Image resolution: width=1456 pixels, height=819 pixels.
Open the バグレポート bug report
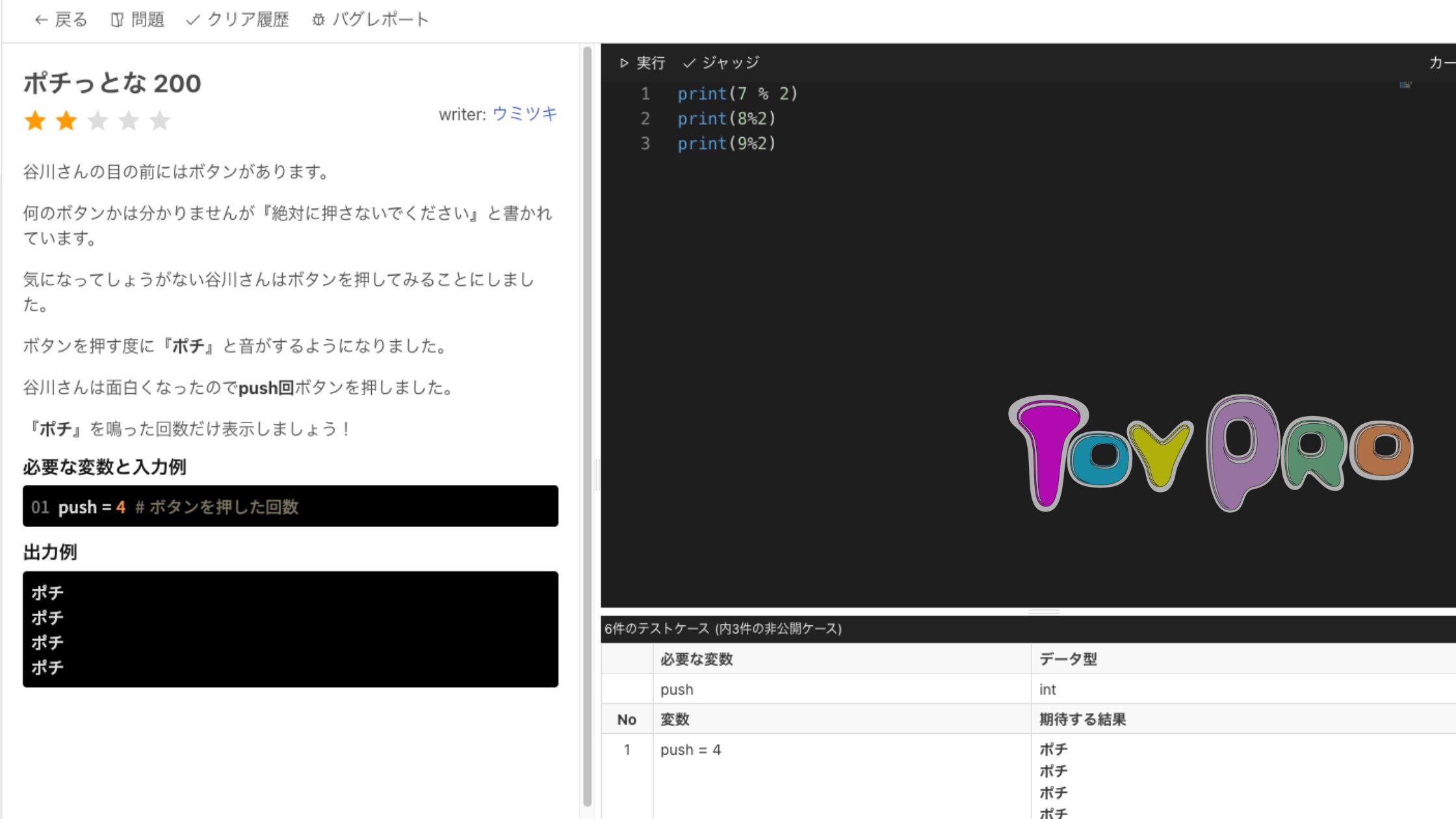(370, 19)
